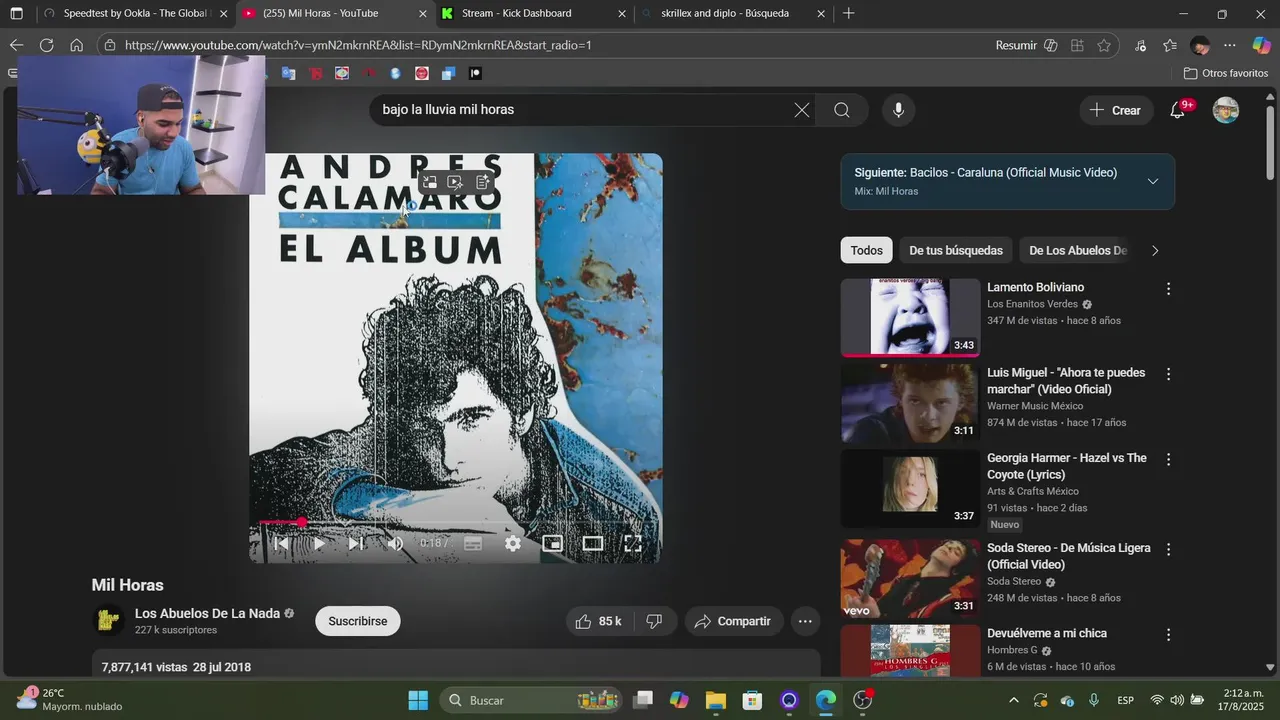The image size is (1280, 720).
Task: Reload the current page
Action: pos(46,45)
